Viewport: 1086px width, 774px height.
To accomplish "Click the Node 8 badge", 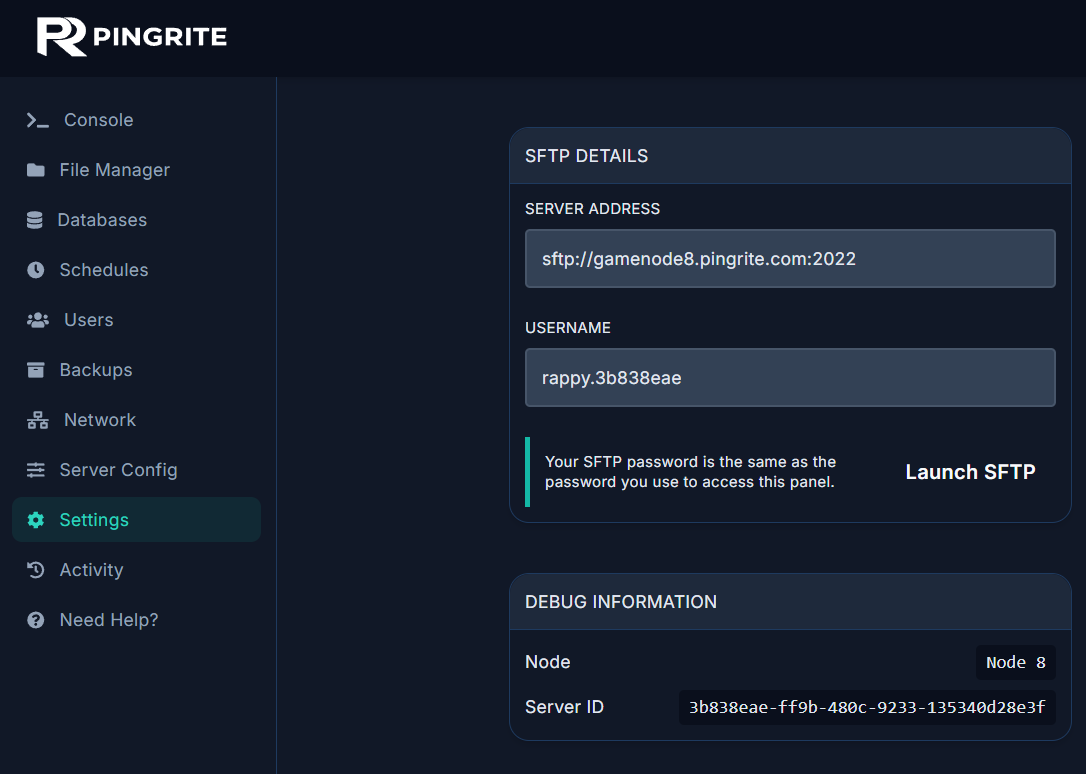I will [x=1015, y=662].
